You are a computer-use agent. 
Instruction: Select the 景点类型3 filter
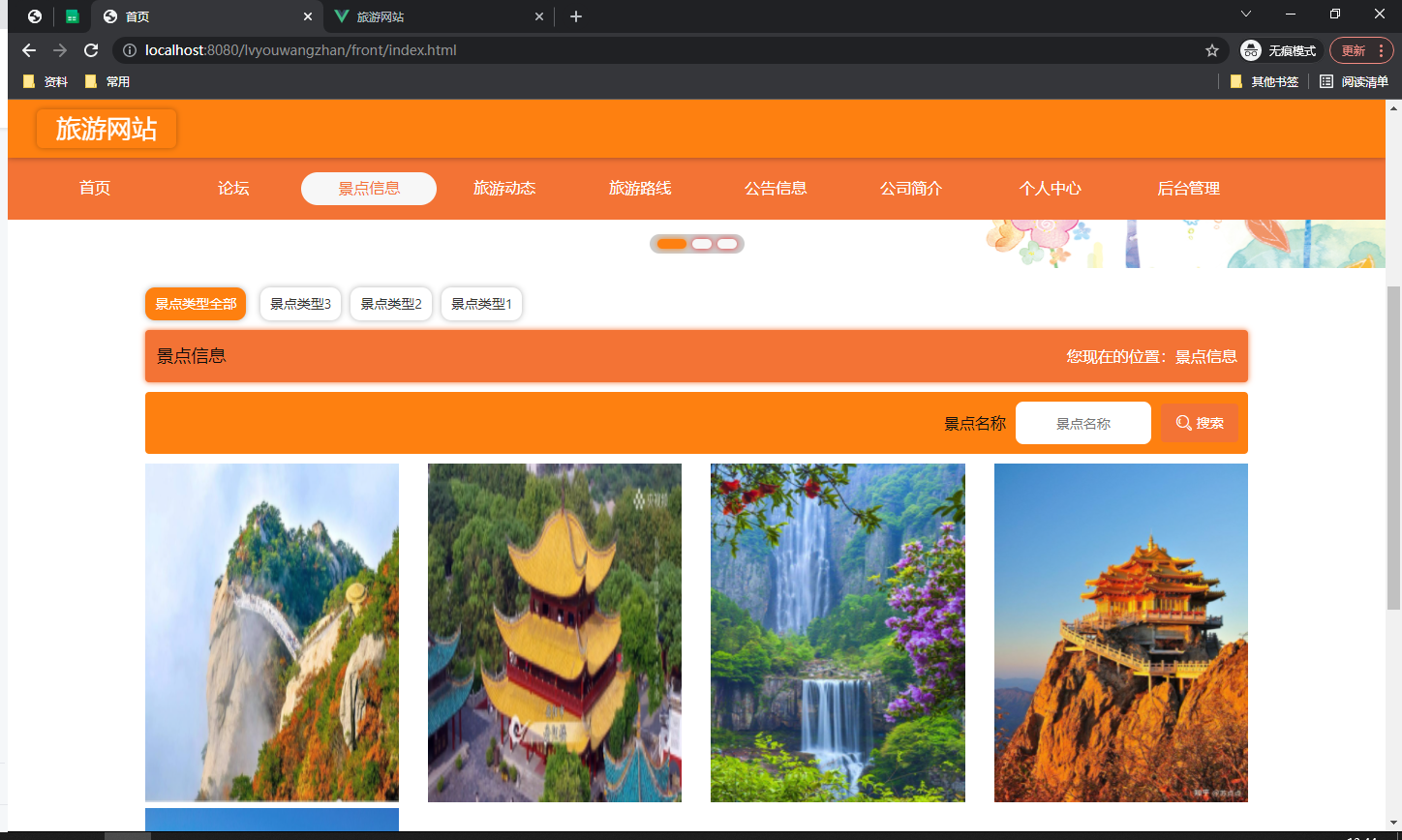(x=300, y=303)
